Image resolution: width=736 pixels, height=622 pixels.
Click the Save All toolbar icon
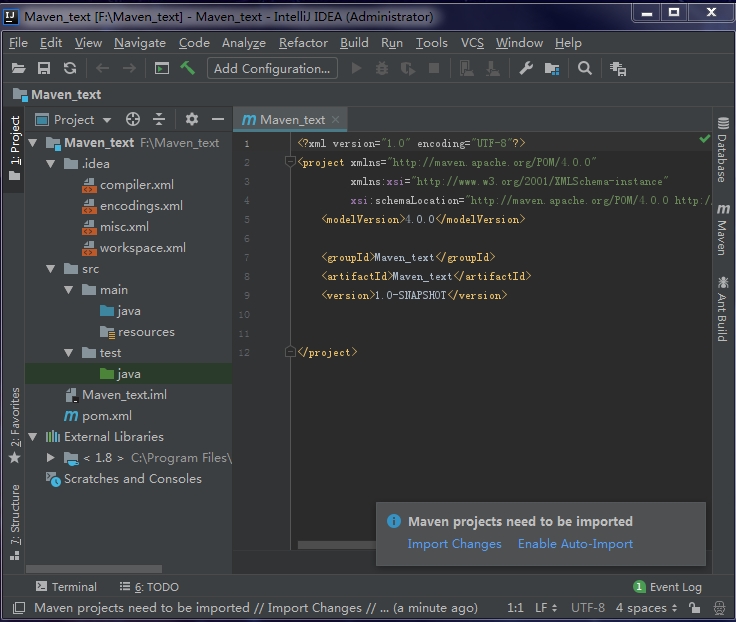pos(44,69)
